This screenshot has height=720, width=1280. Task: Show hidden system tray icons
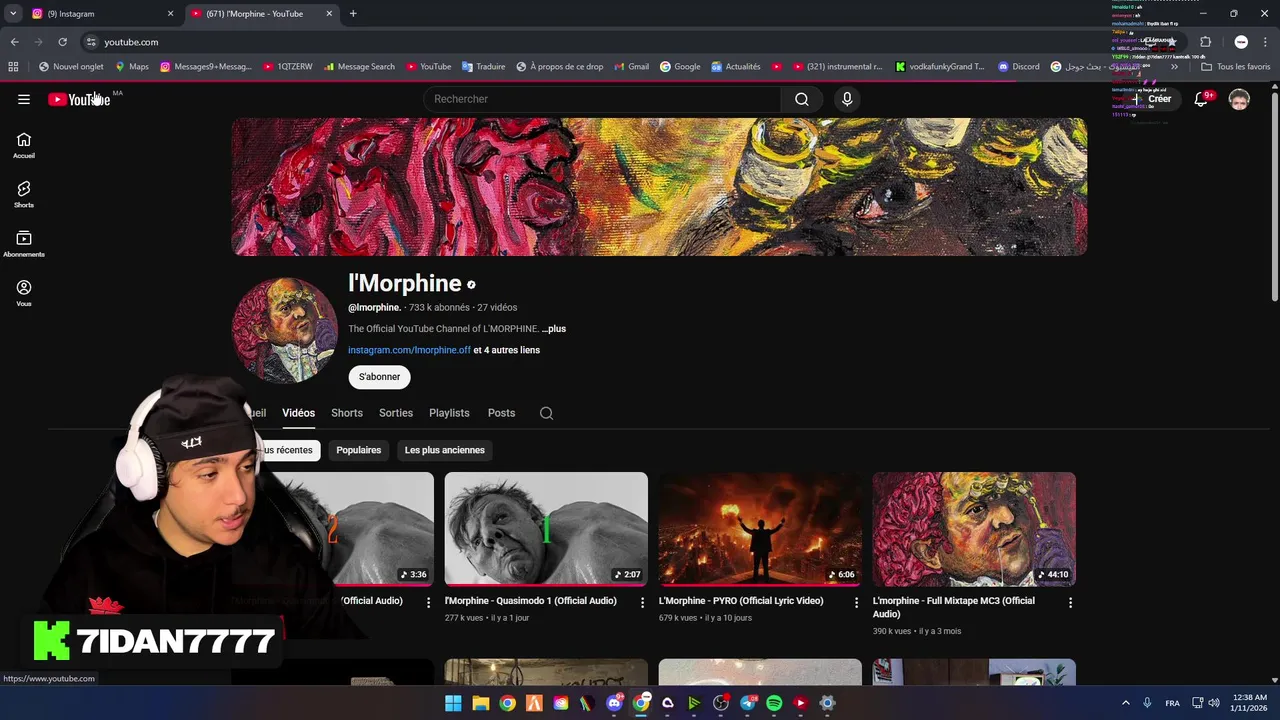point(1125,703)
